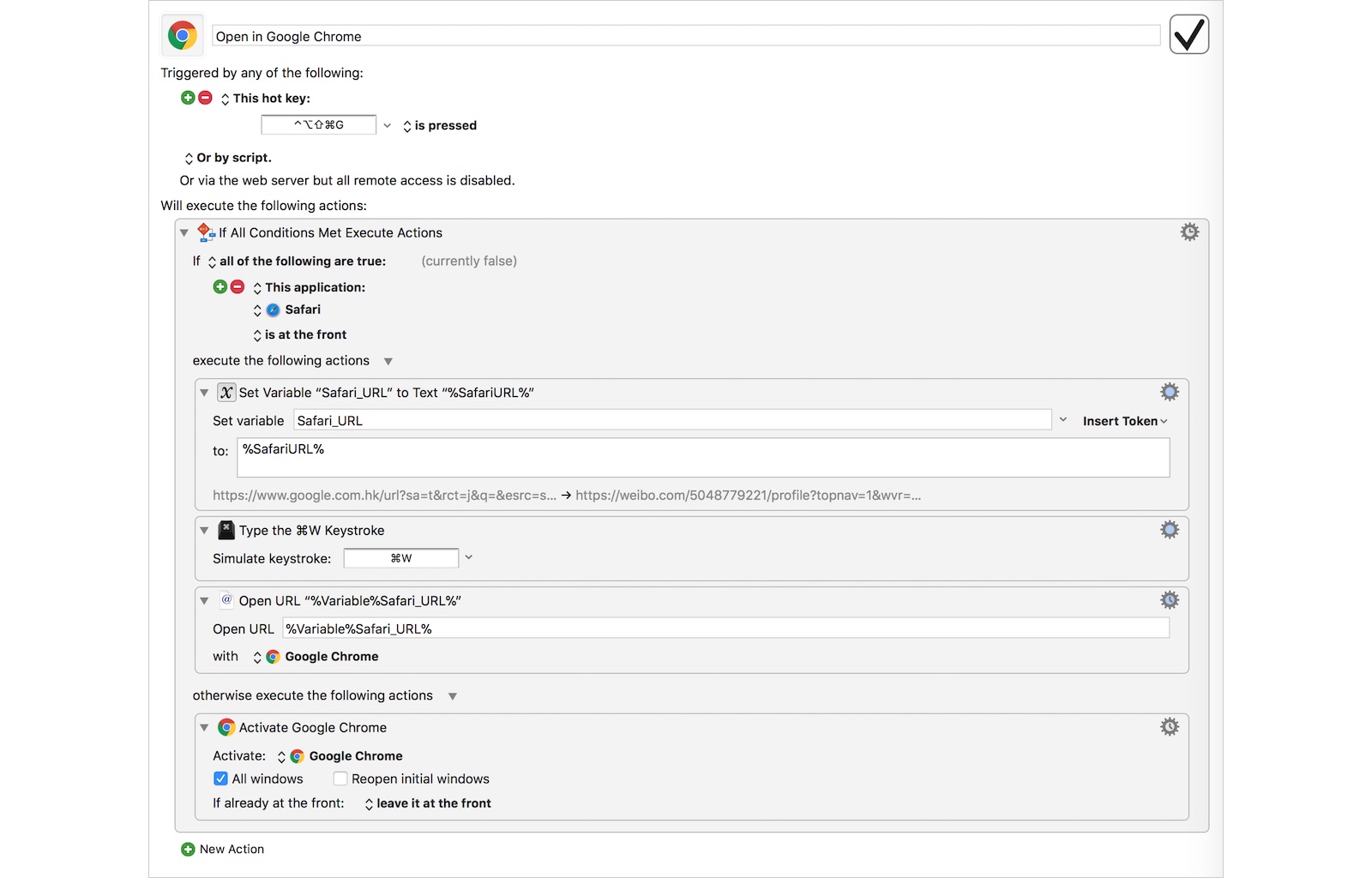
Task: Remove the hot key trigger with red minus
Action: tap(205, 98)
